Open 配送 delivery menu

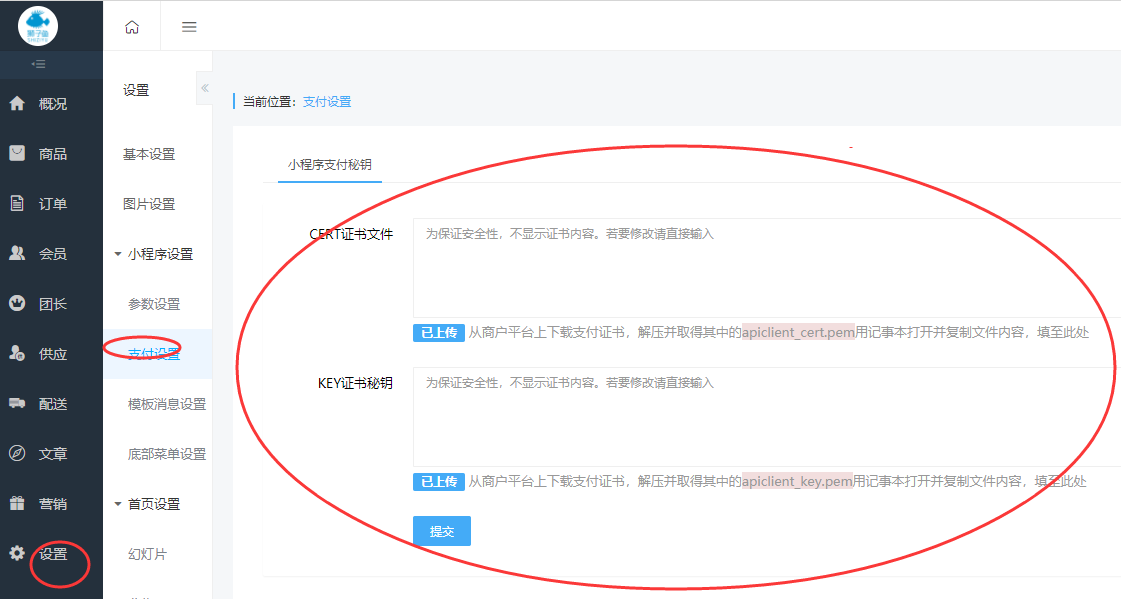53,404
